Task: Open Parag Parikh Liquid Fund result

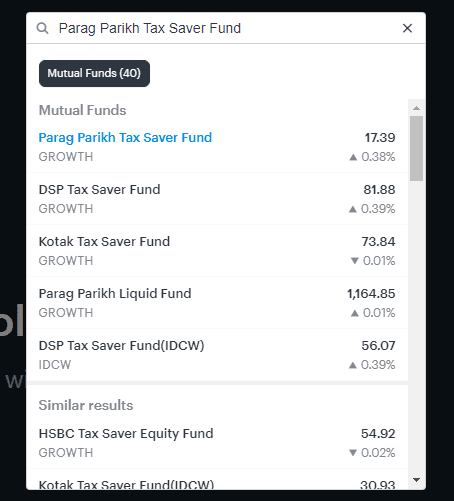Action: click(217, 303)
